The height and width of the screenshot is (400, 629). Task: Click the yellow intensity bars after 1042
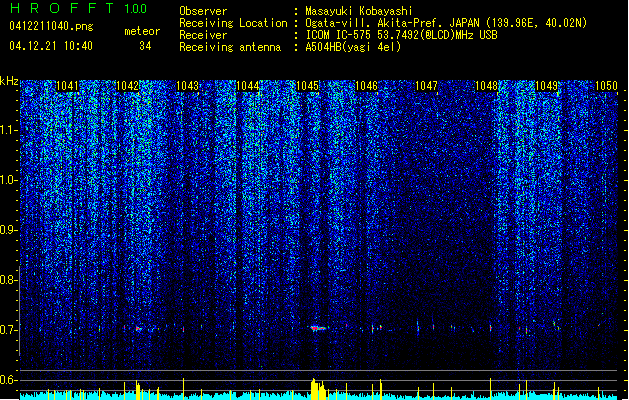[x=138, y=390]
